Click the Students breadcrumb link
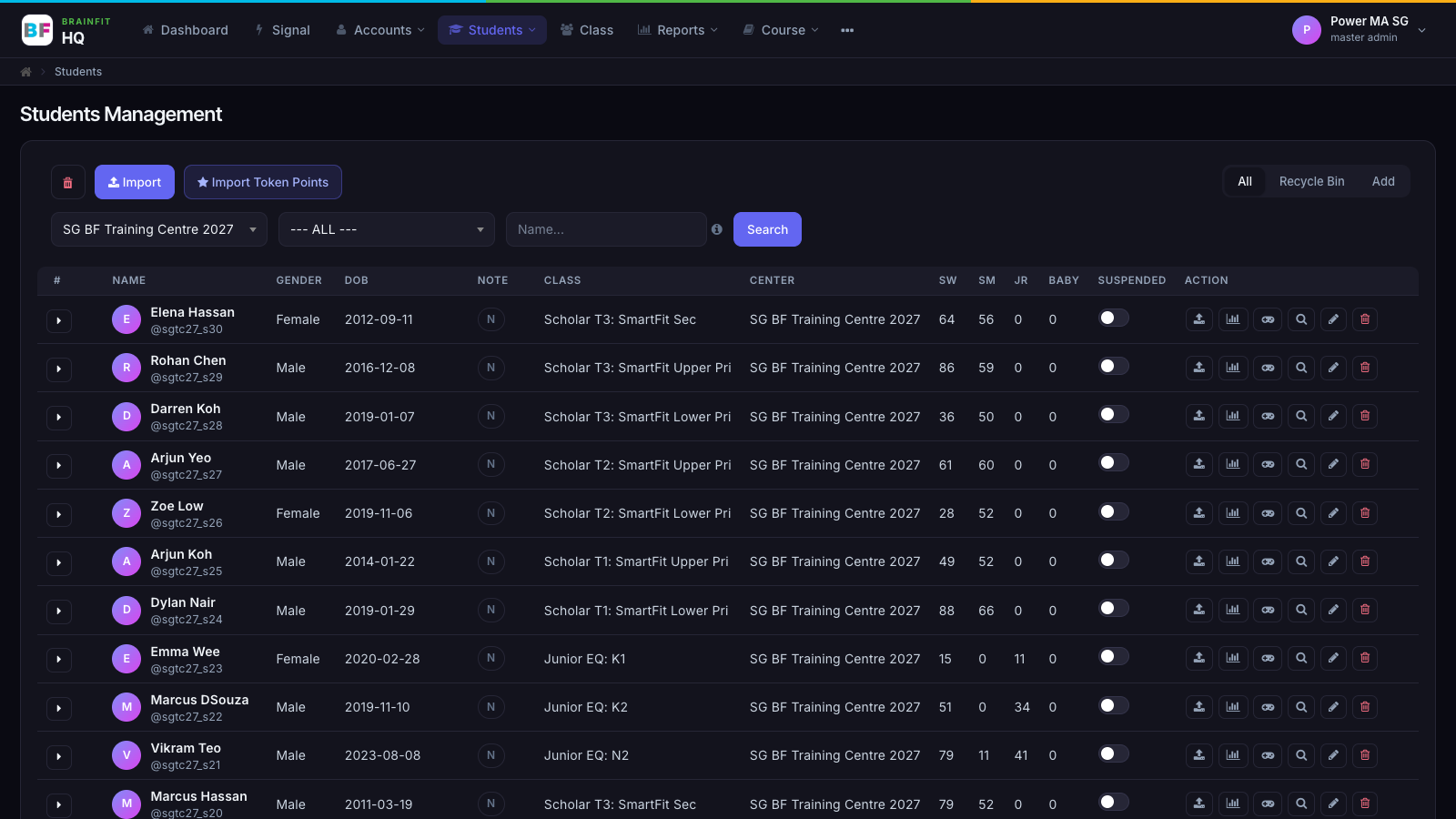Viewport: 1456px width, 819px height. point(78,72)
